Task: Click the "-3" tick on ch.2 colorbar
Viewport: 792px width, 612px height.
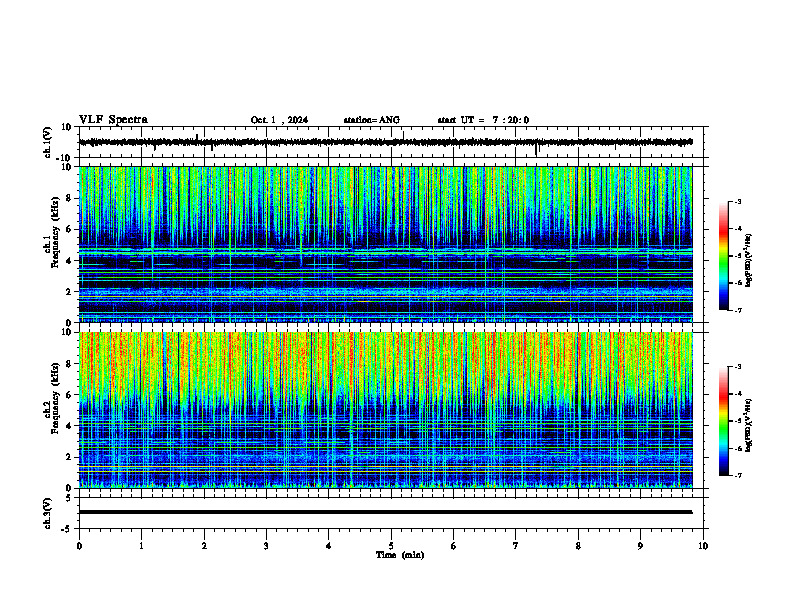Action: [x=737, y=367]
